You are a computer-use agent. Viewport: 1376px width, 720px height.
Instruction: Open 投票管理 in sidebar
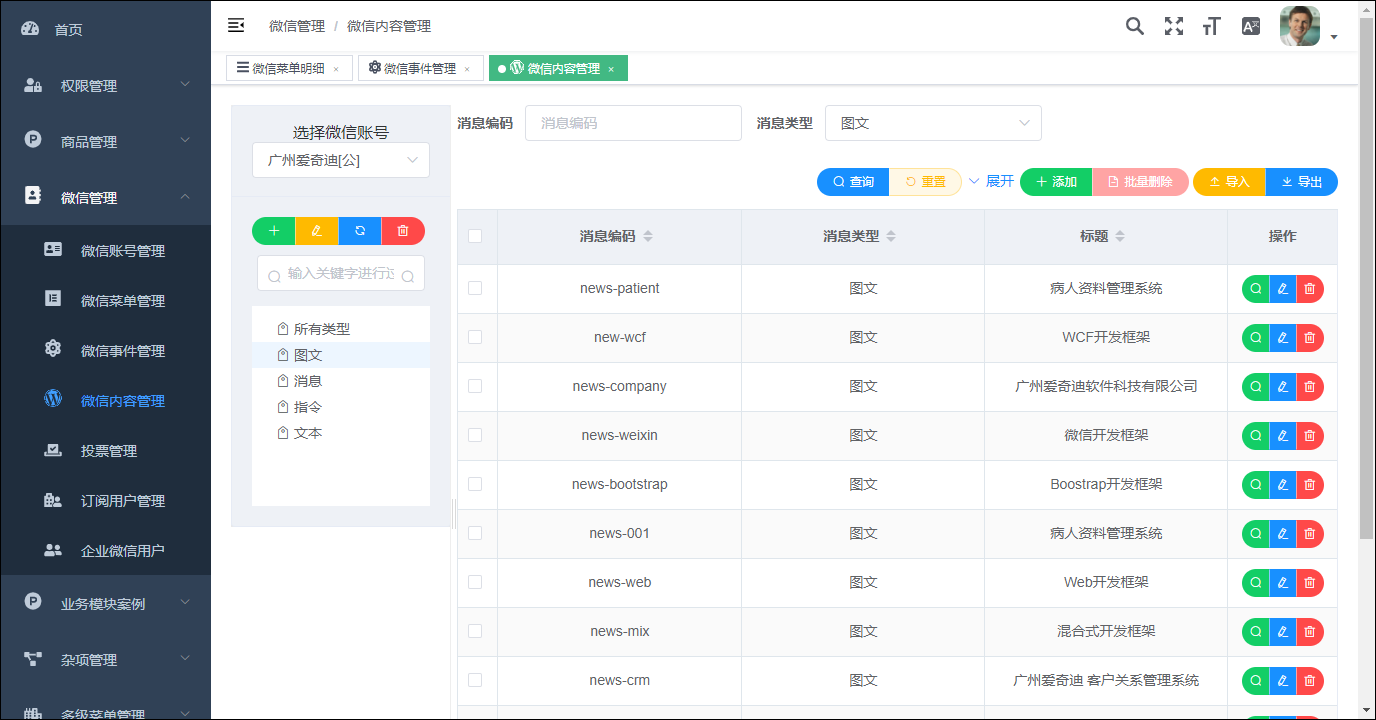105,451
